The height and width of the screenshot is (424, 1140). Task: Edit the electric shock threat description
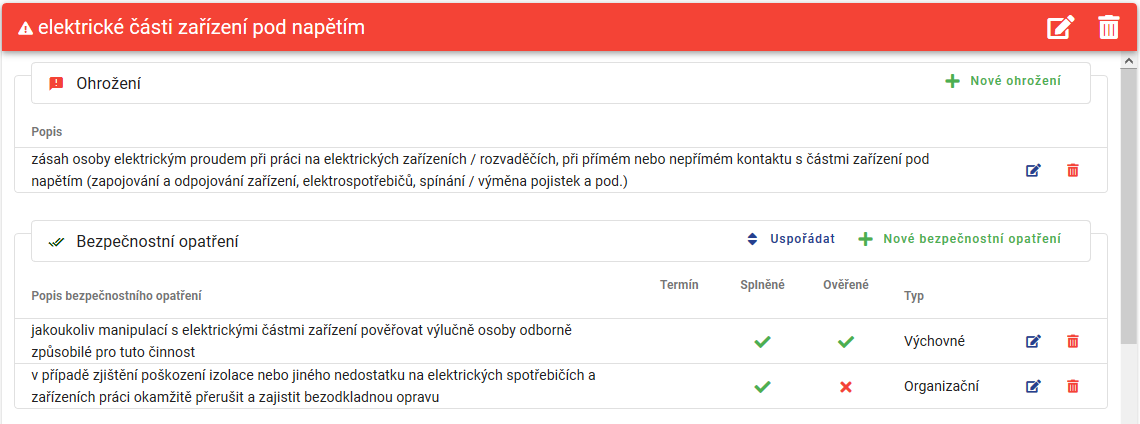(x=1033, y=170)
